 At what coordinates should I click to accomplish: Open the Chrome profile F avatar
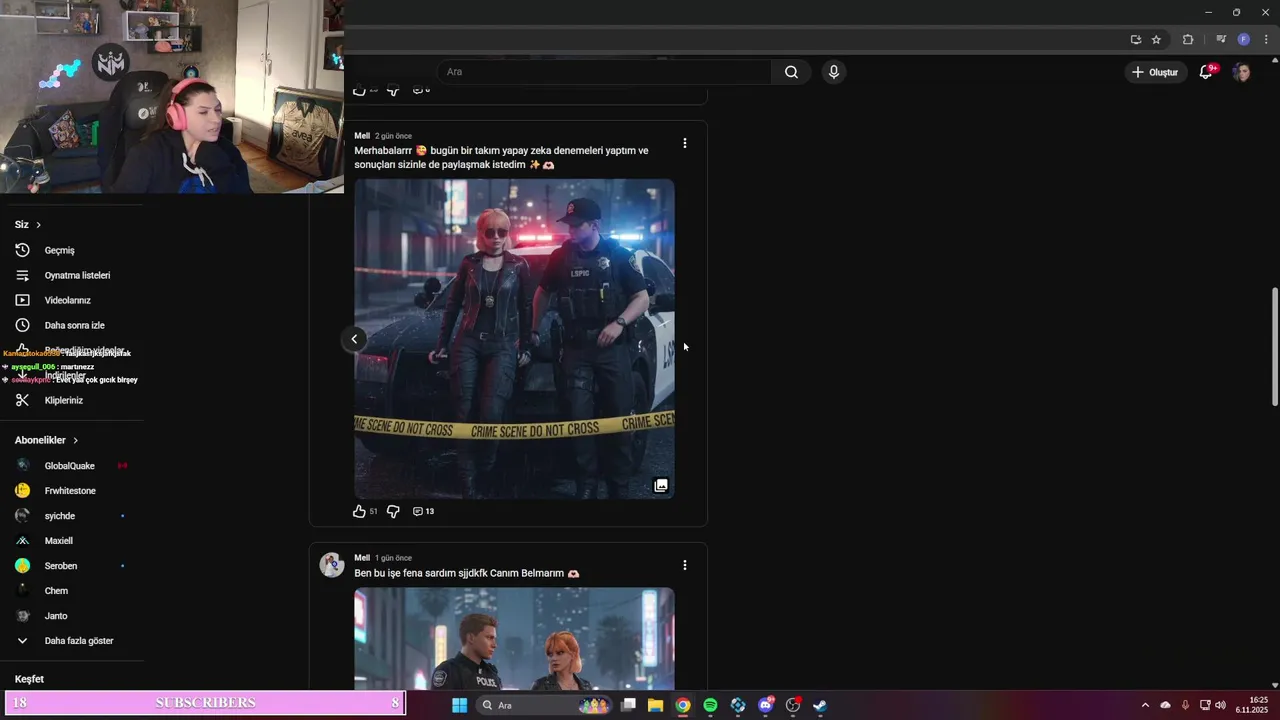(x=1244, y=40)
